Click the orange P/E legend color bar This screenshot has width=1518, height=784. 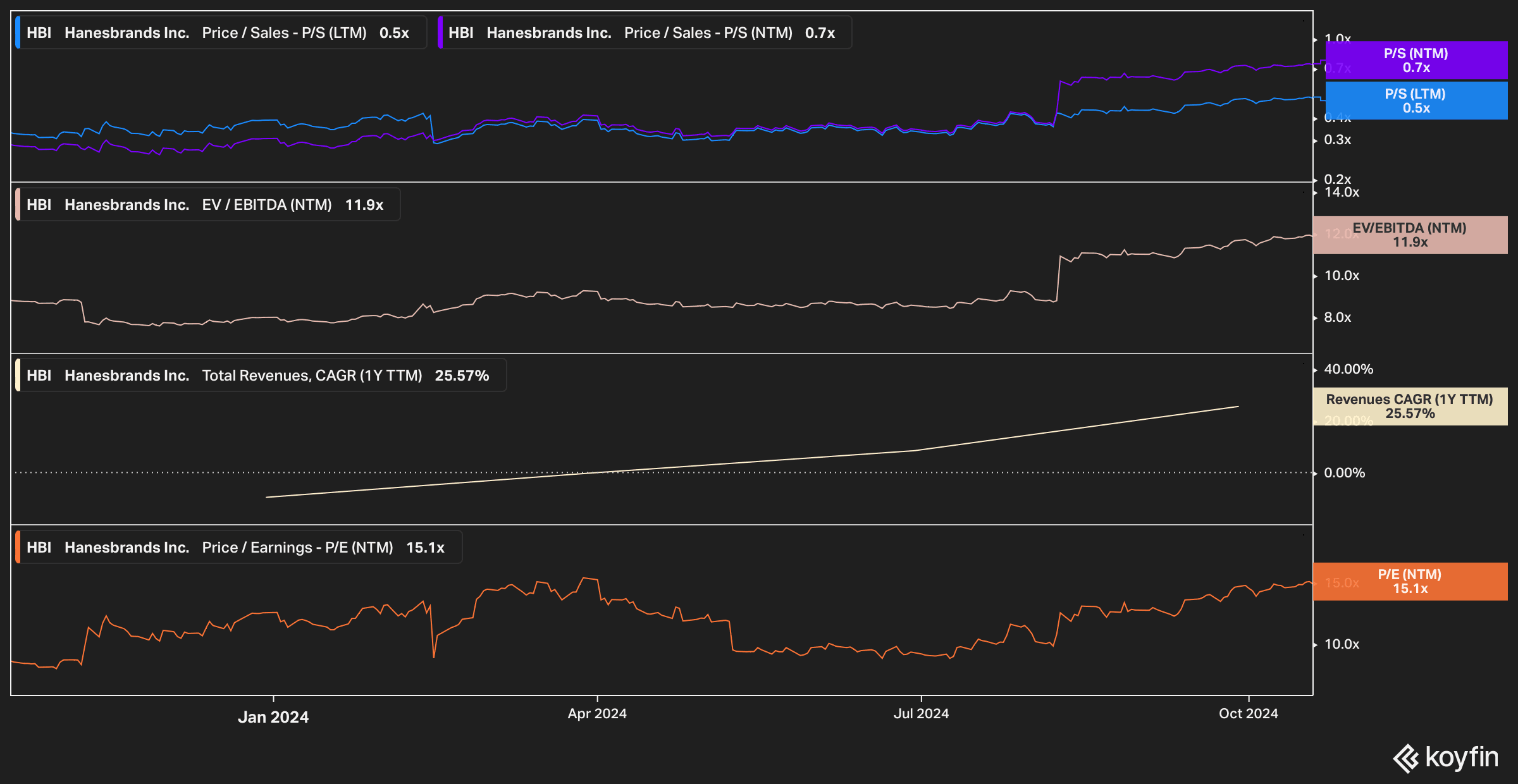coord(18,548)
